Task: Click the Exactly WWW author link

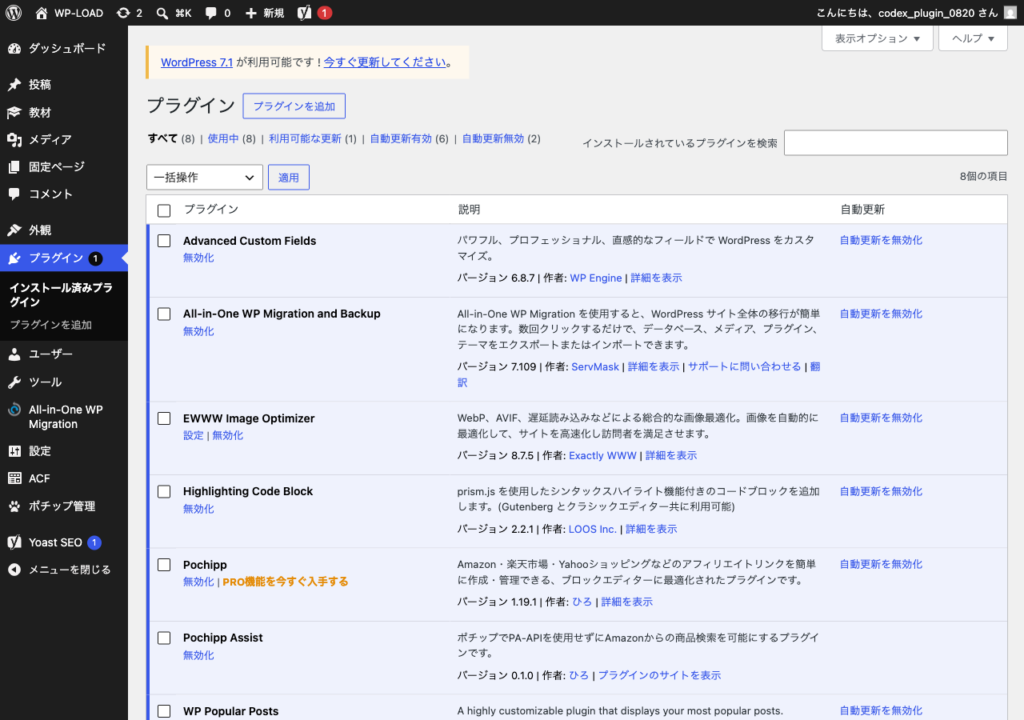Action: (602, 455)
